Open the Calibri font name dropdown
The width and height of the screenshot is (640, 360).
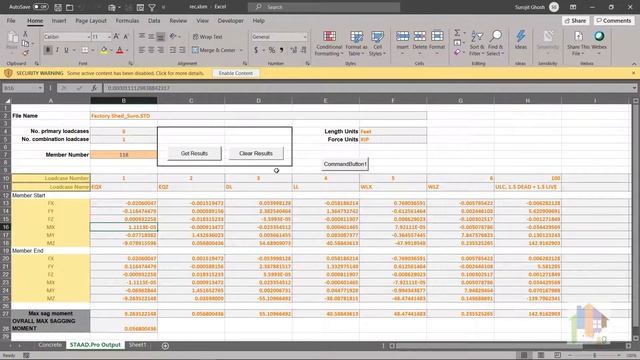89,37
